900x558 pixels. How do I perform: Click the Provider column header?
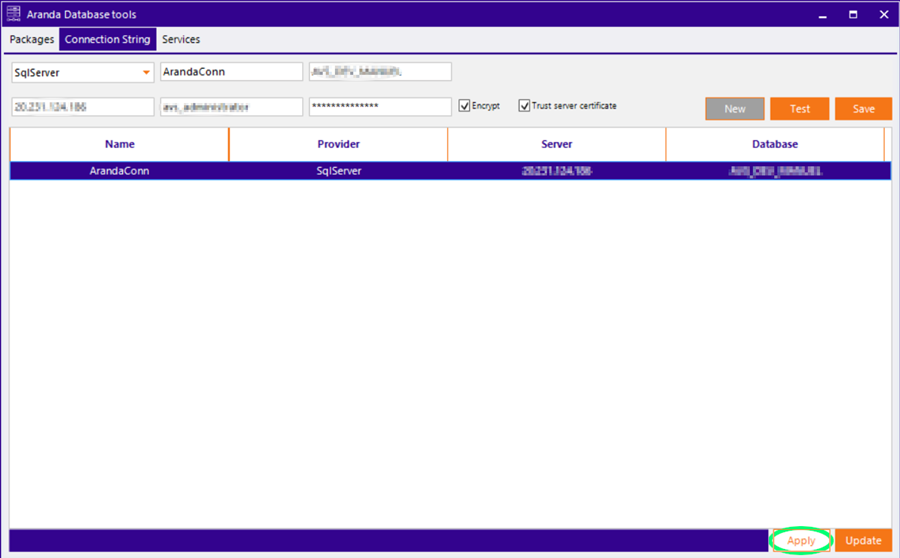(x=339, y=144)
